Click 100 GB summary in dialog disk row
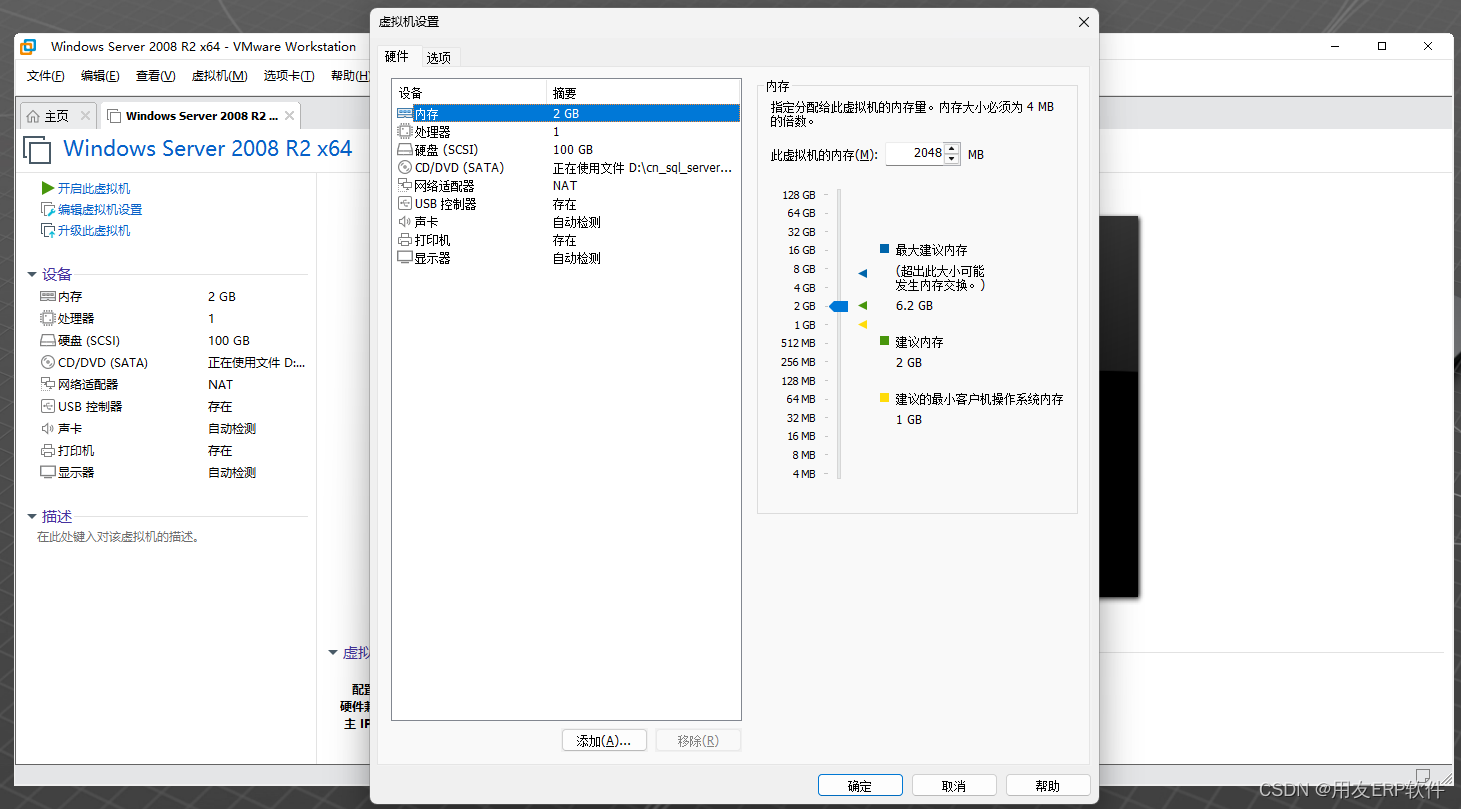 point(573,150)
